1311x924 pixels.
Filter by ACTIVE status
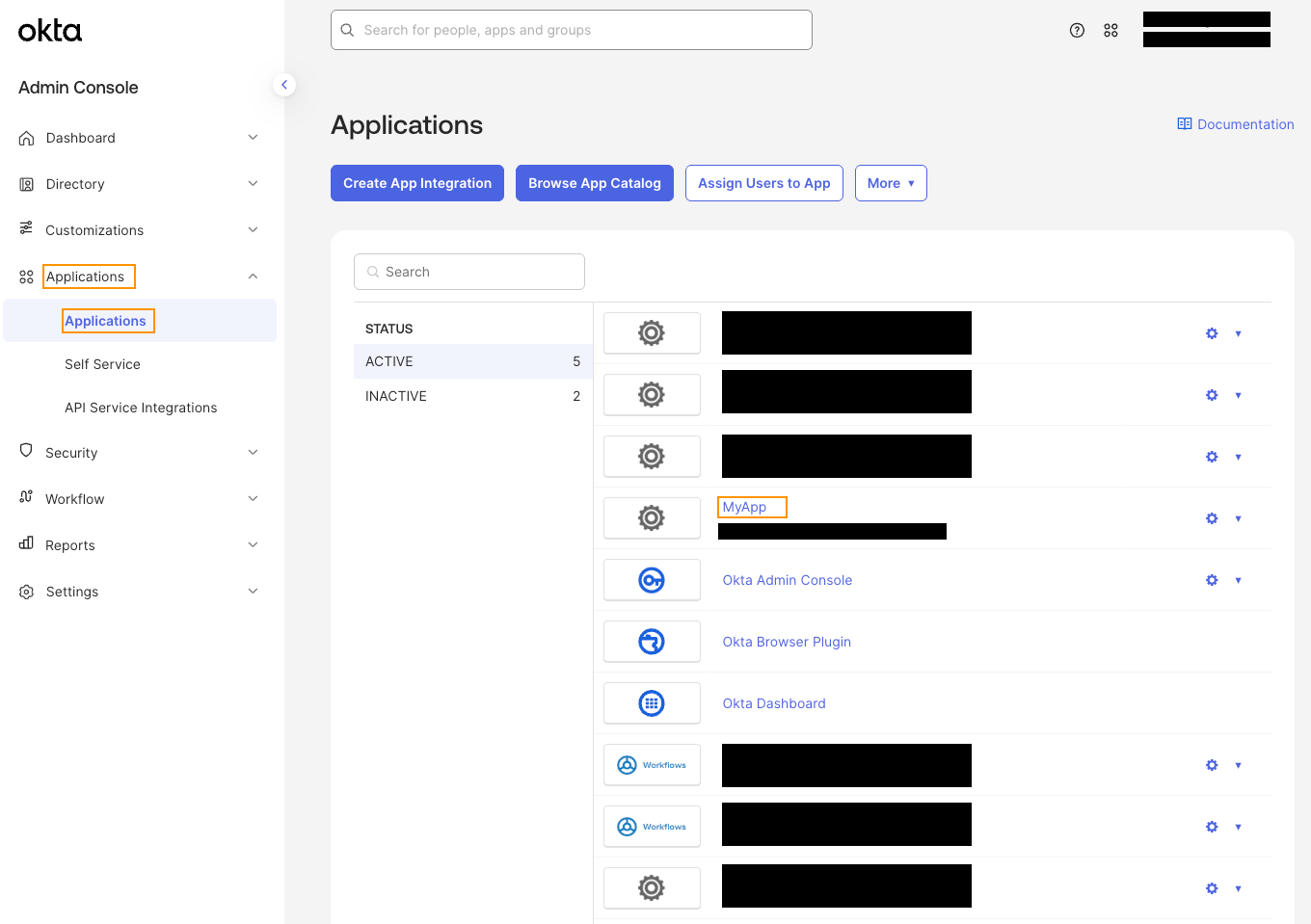coord(472,361)
